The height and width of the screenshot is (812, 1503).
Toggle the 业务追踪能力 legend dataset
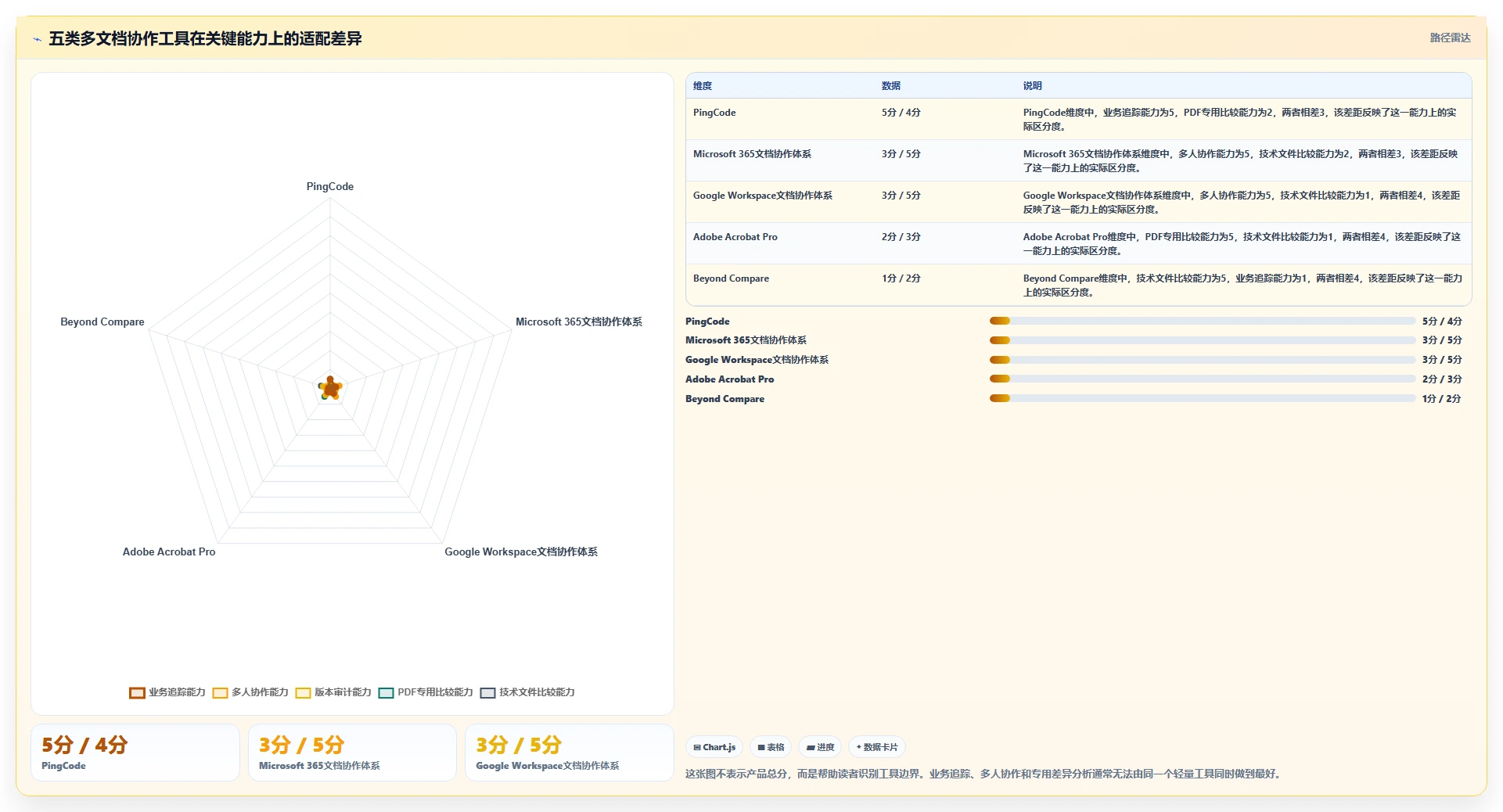coord(167,692)
